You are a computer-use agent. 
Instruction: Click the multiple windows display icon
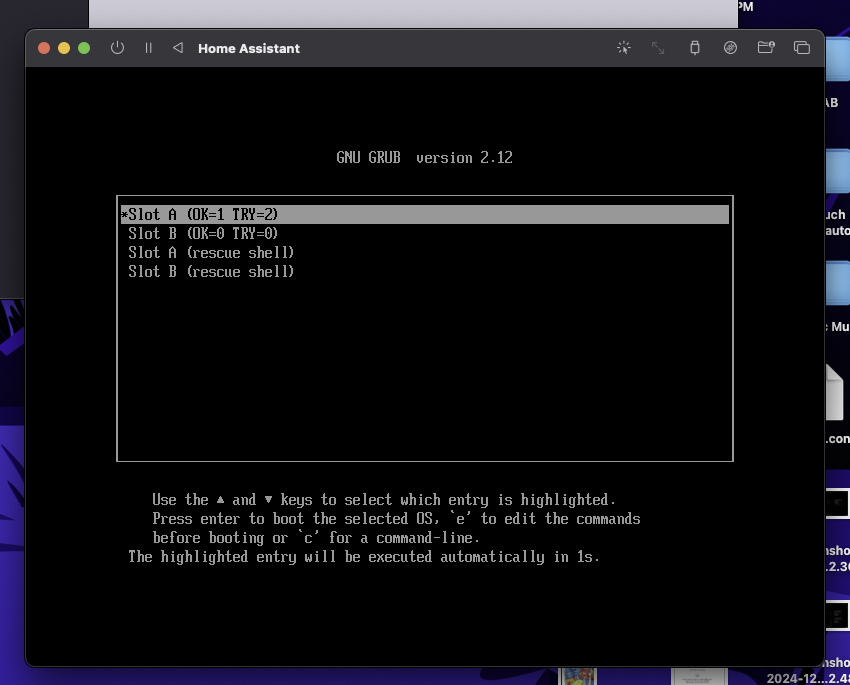(x=801, y=47)
